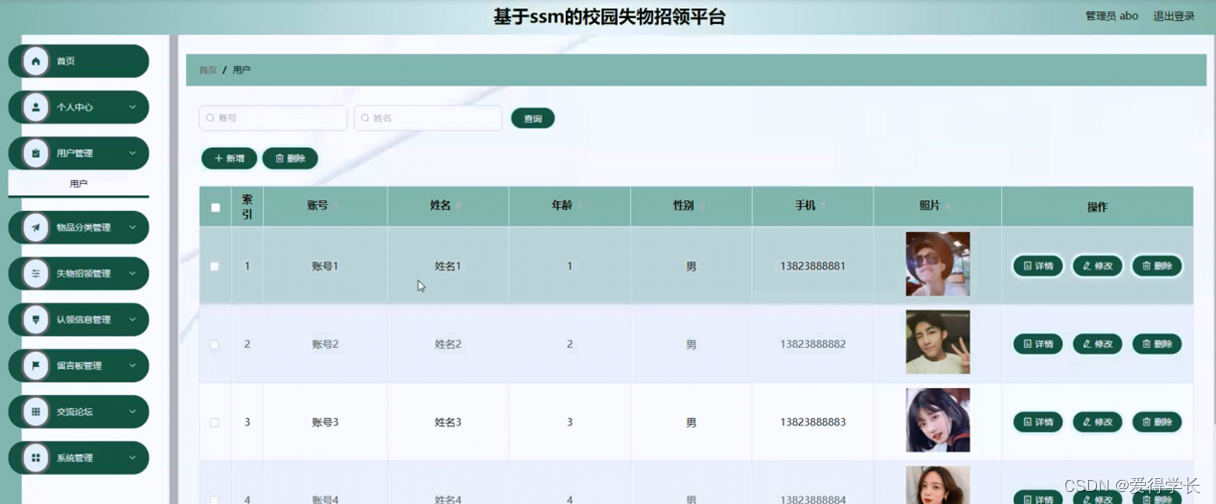Image resolution: width=1216 pixels, height=504 pixels.
Task: Check the checkbox for row 账号3
Action: [x=214, y=422]
